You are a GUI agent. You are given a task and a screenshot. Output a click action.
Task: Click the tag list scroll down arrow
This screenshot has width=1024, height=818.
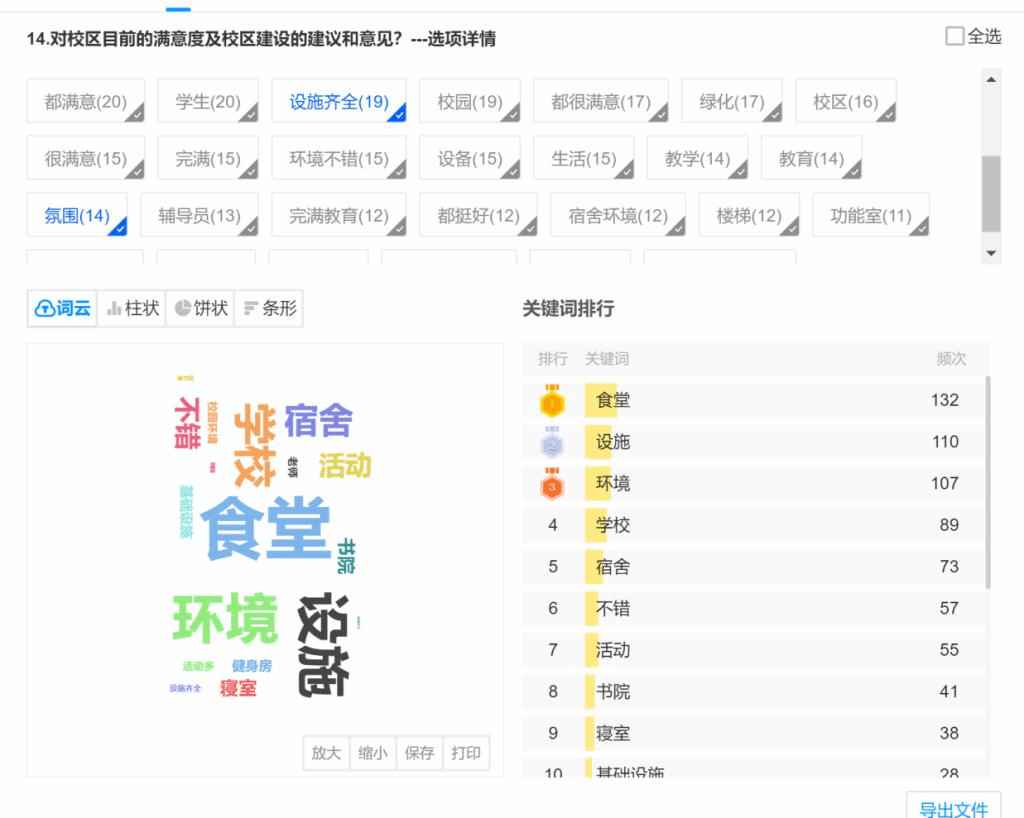pyautogui.click(x=991, y=254)
